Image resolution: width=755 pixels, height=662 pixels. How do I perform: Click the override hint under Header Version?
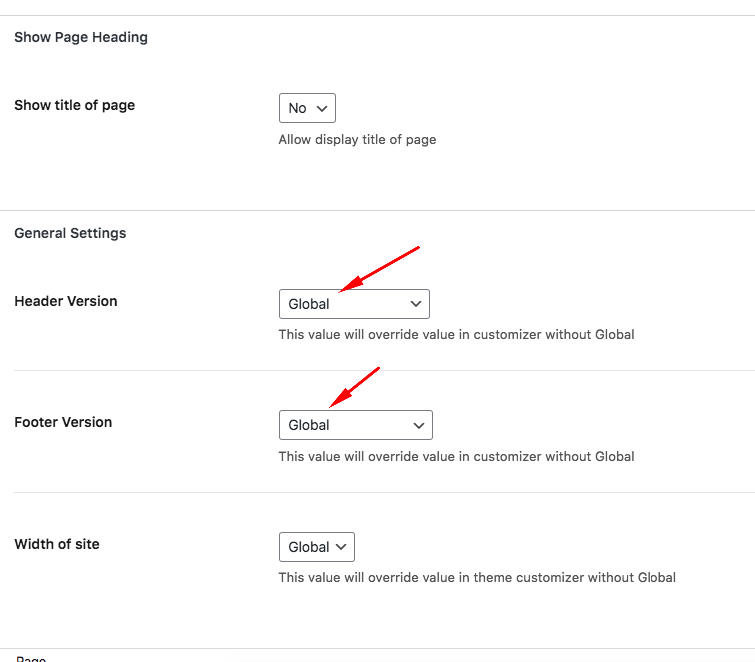[456, 335]
